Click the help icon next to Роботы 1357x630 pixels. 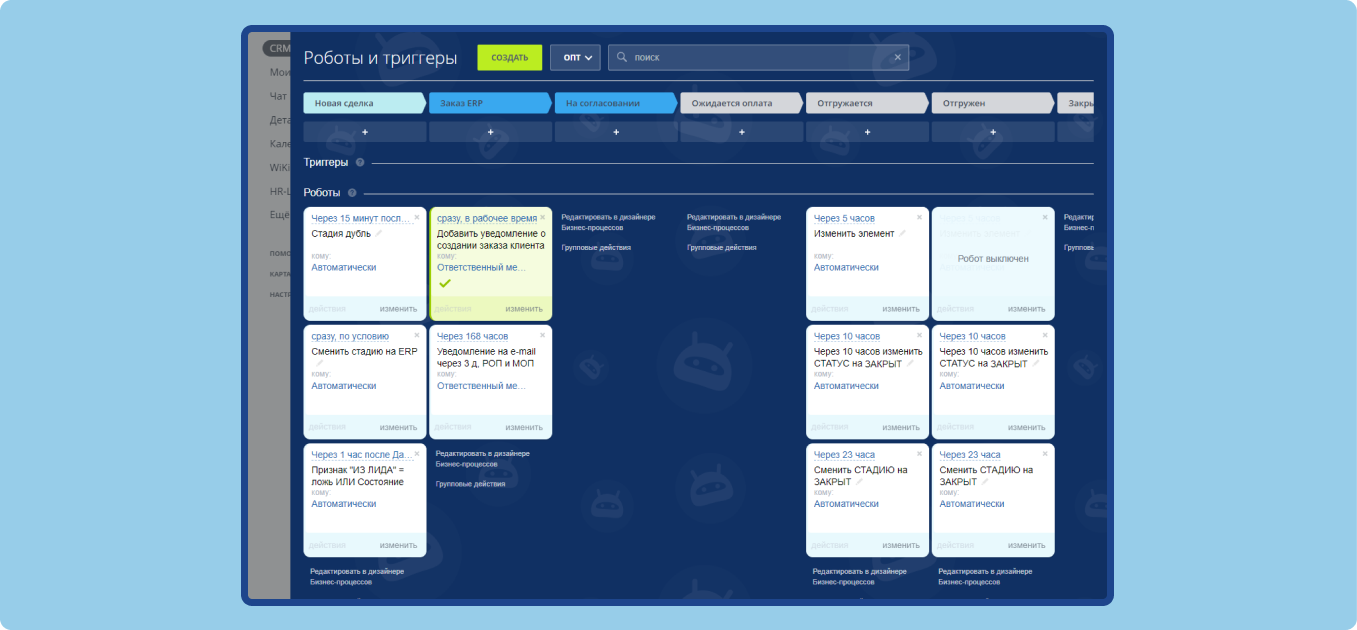point(352,193)
